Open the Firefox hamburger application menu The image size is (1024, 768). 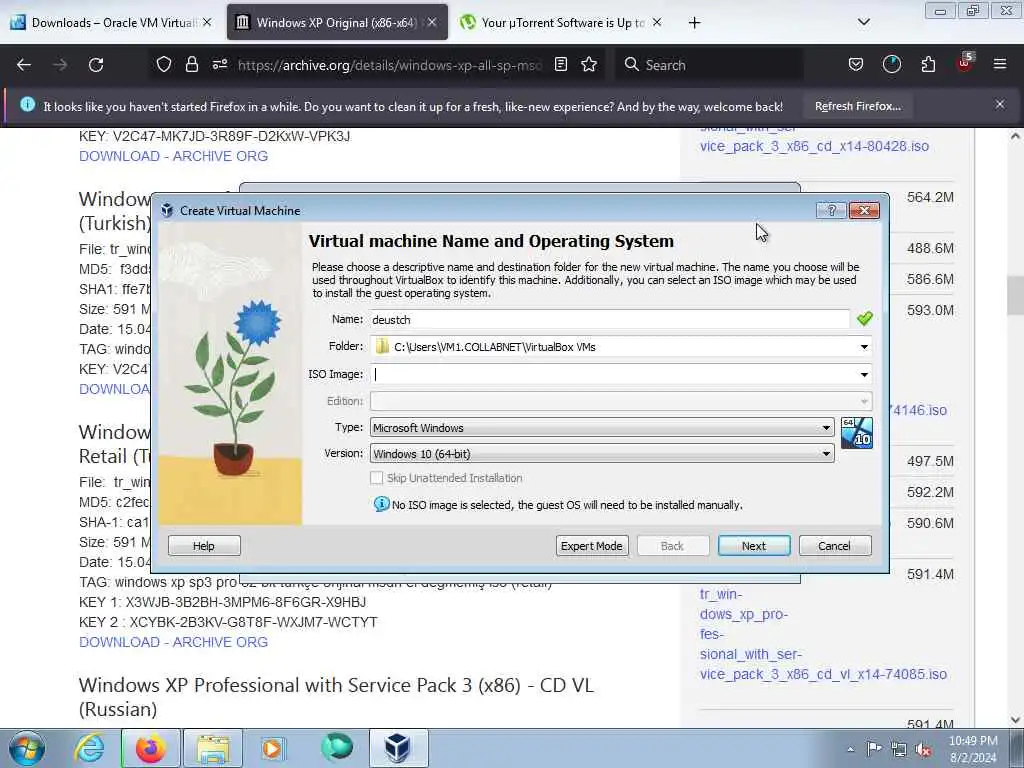click(1000, 64)
